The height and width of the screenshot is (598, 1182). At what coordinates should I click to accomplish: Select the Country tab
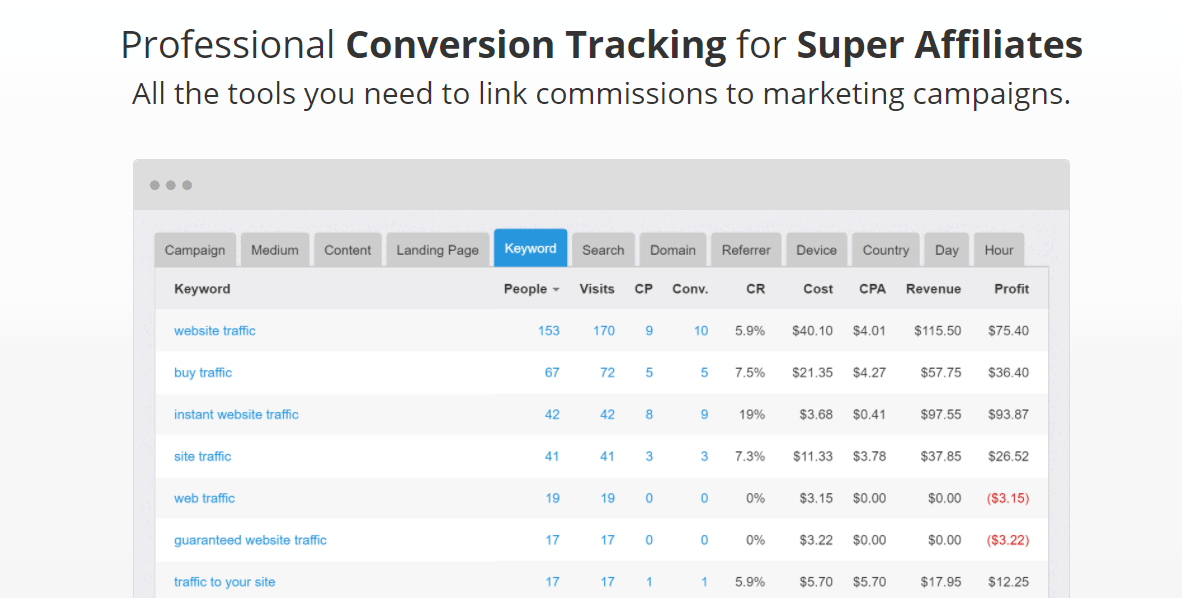click(x=886, y=250)
